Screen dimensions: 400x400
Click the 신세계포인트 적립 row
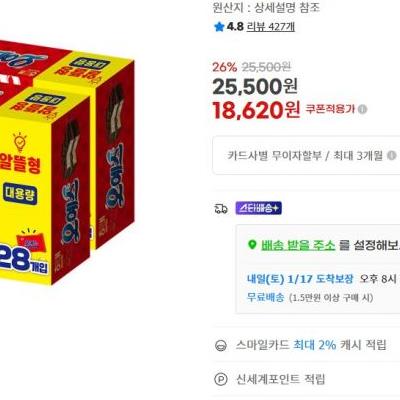306,379
